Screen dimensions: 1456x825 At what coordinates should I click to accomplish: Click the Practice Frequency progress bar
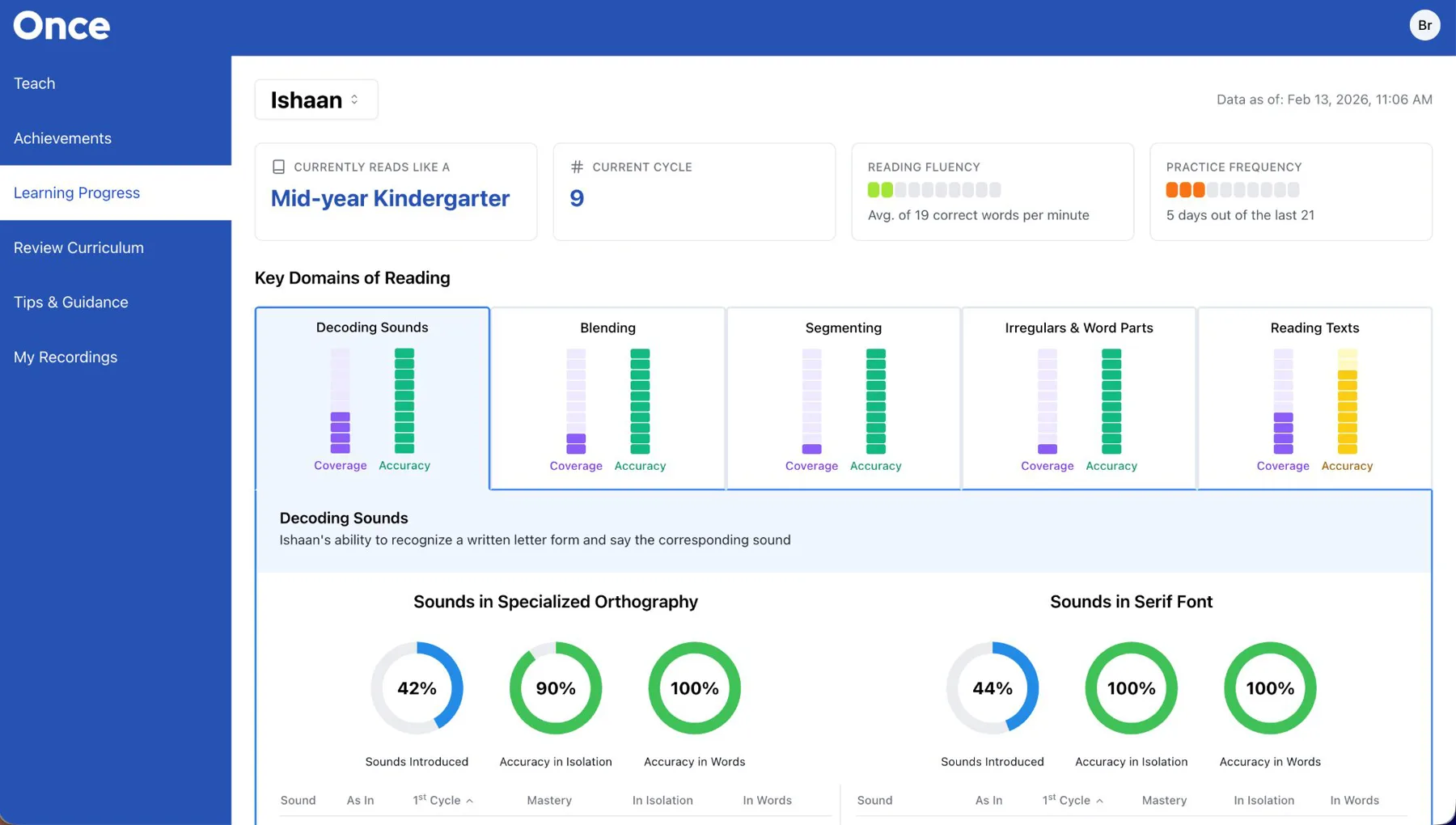tap(1233, 190)
